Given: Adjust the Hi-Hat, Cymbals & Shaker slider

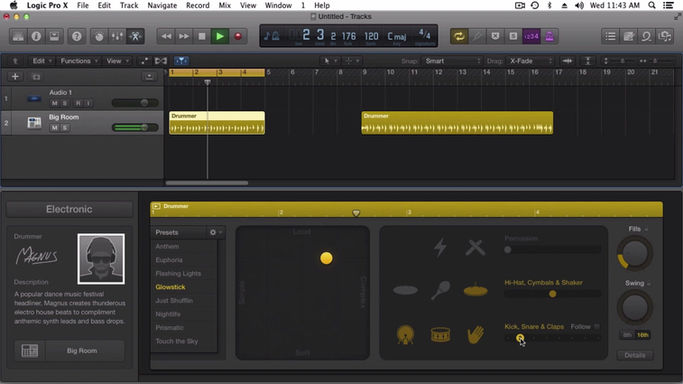Looking at the screenshot, I should coord(552,294).
